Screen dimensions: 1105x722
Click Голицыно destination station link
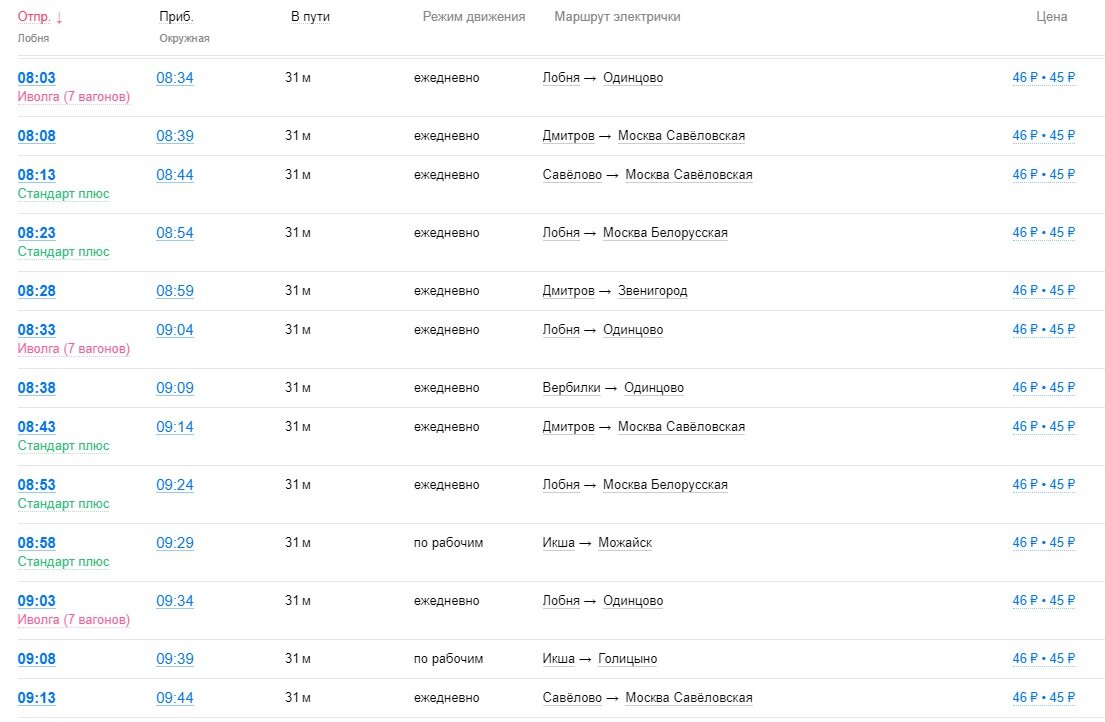pyautogui.click(x=627, y=659)
